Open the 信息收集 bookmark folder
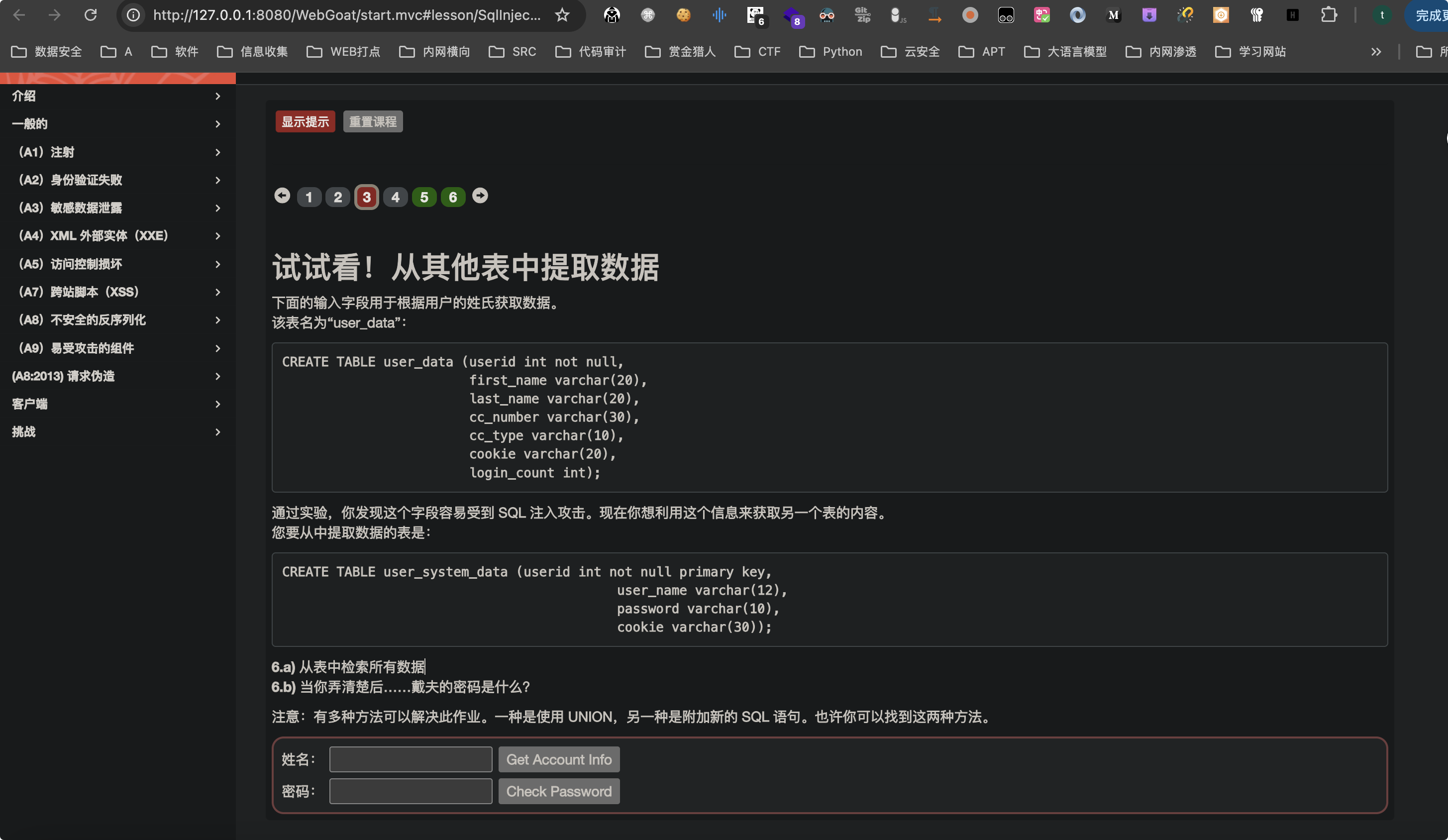This screenshot has height=840, width=1448. click(x=252, y=52)
